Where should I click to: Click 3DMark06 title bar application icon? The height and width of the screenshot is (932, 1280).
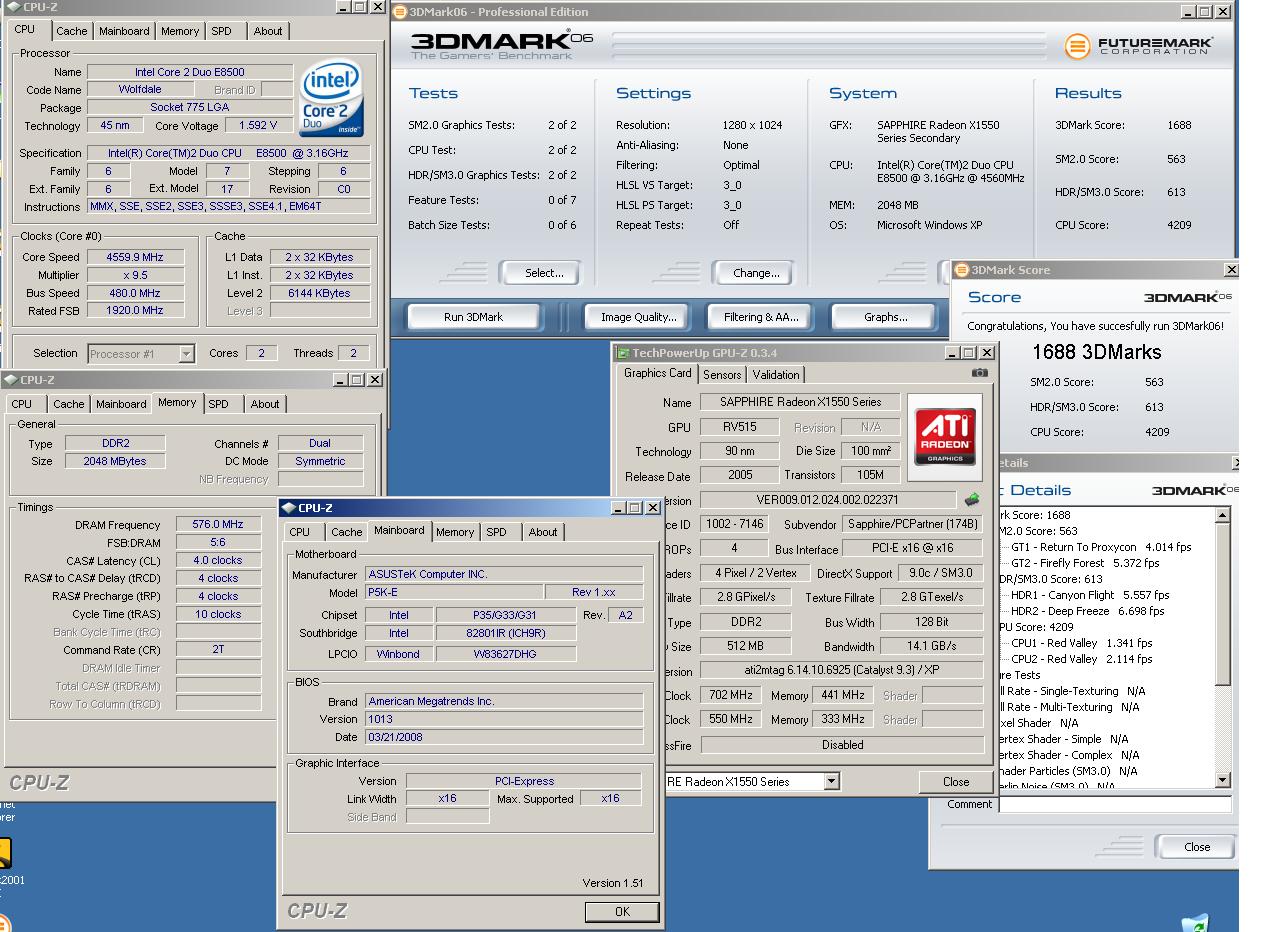[400, 12]
